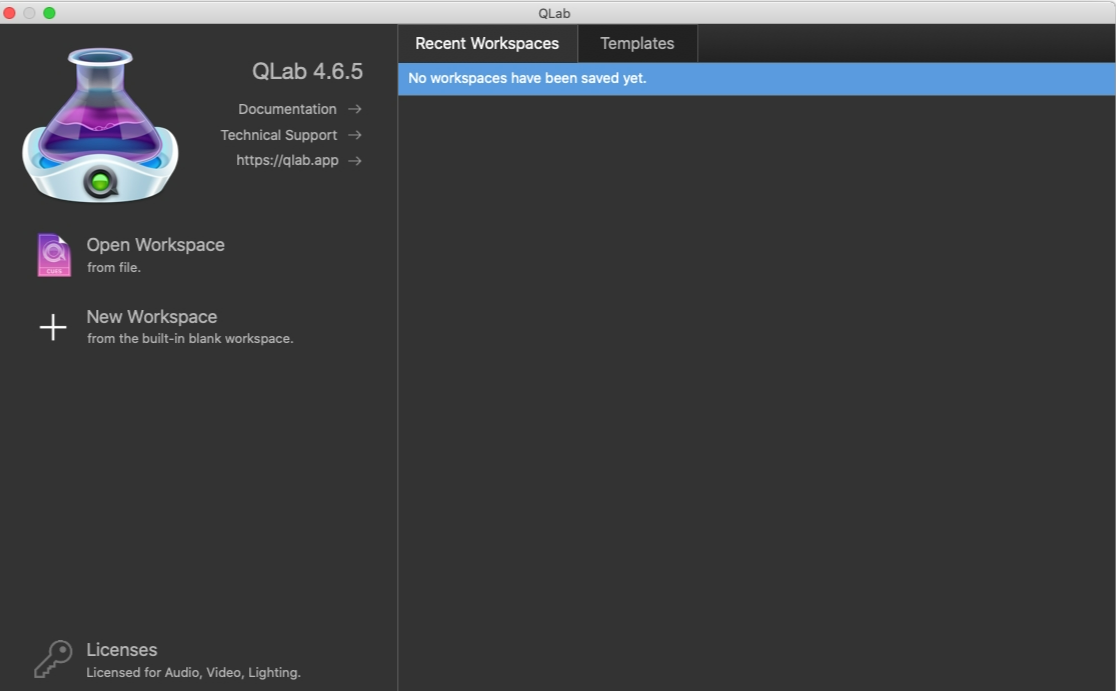Click the Open Workspace file icon
The width and height of the screenshot is (1116, 691).
(x=54, y=255)
